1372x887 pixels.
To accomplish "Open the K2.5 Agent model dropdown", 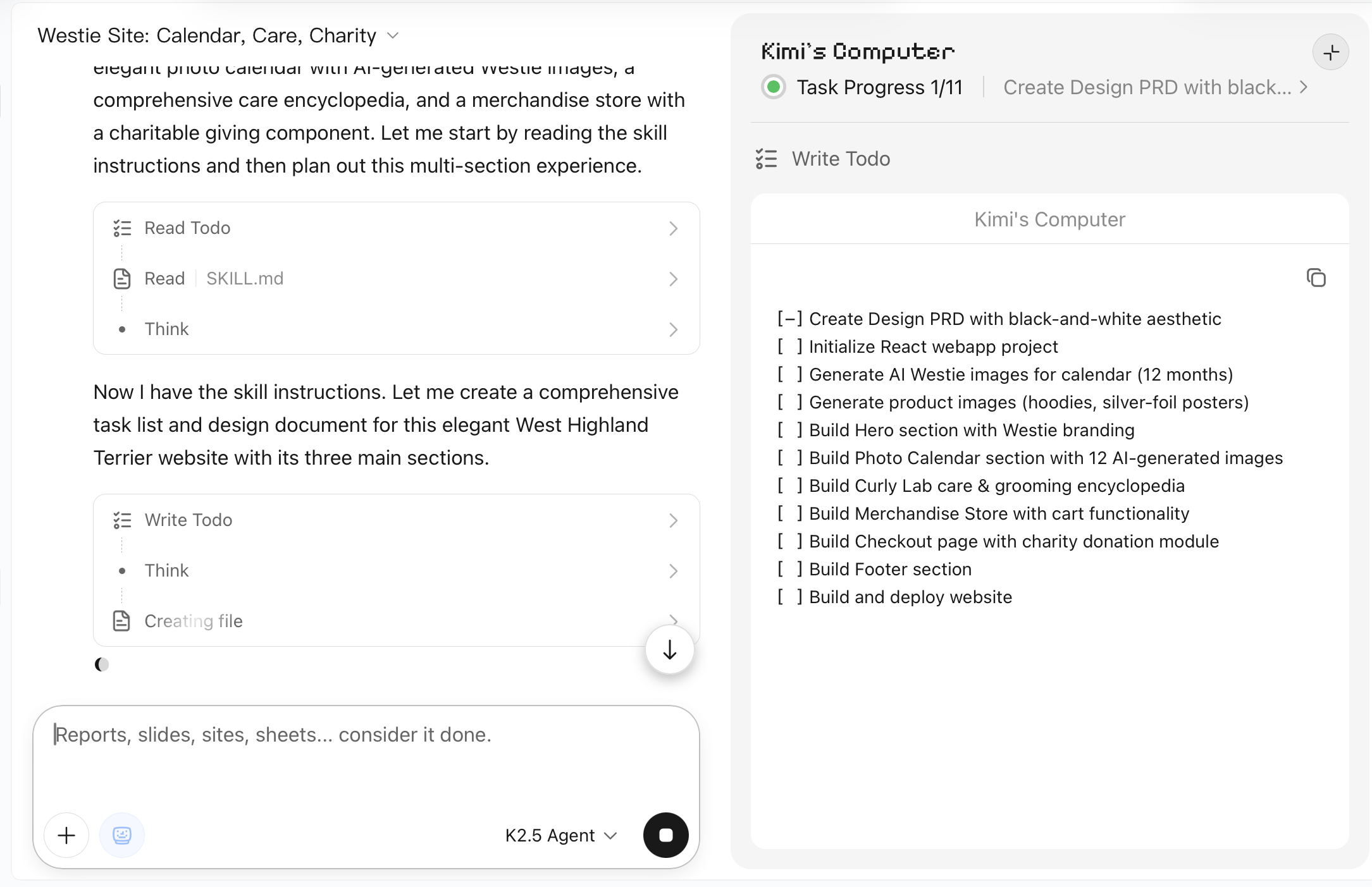I will [x=560, y=835].
